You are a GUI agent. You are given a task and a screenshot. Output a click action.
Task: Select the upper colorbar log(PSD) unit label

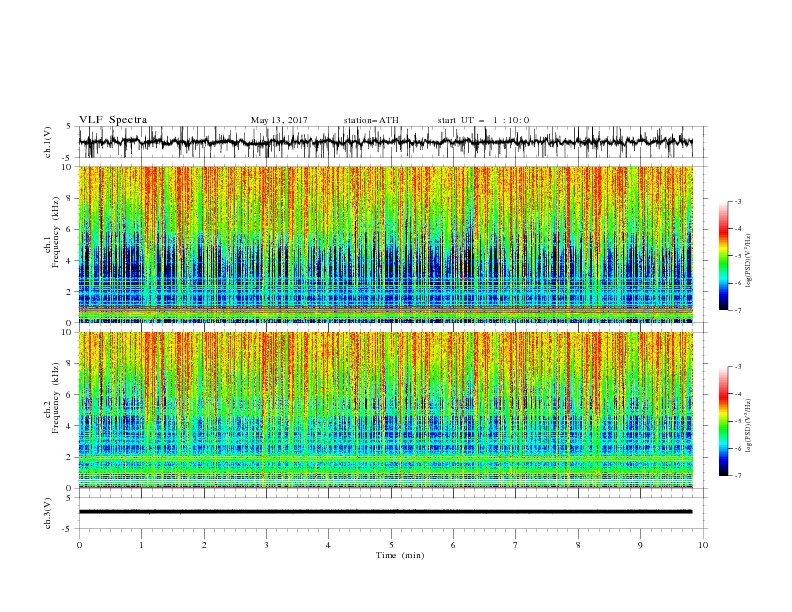coord(748,261)
